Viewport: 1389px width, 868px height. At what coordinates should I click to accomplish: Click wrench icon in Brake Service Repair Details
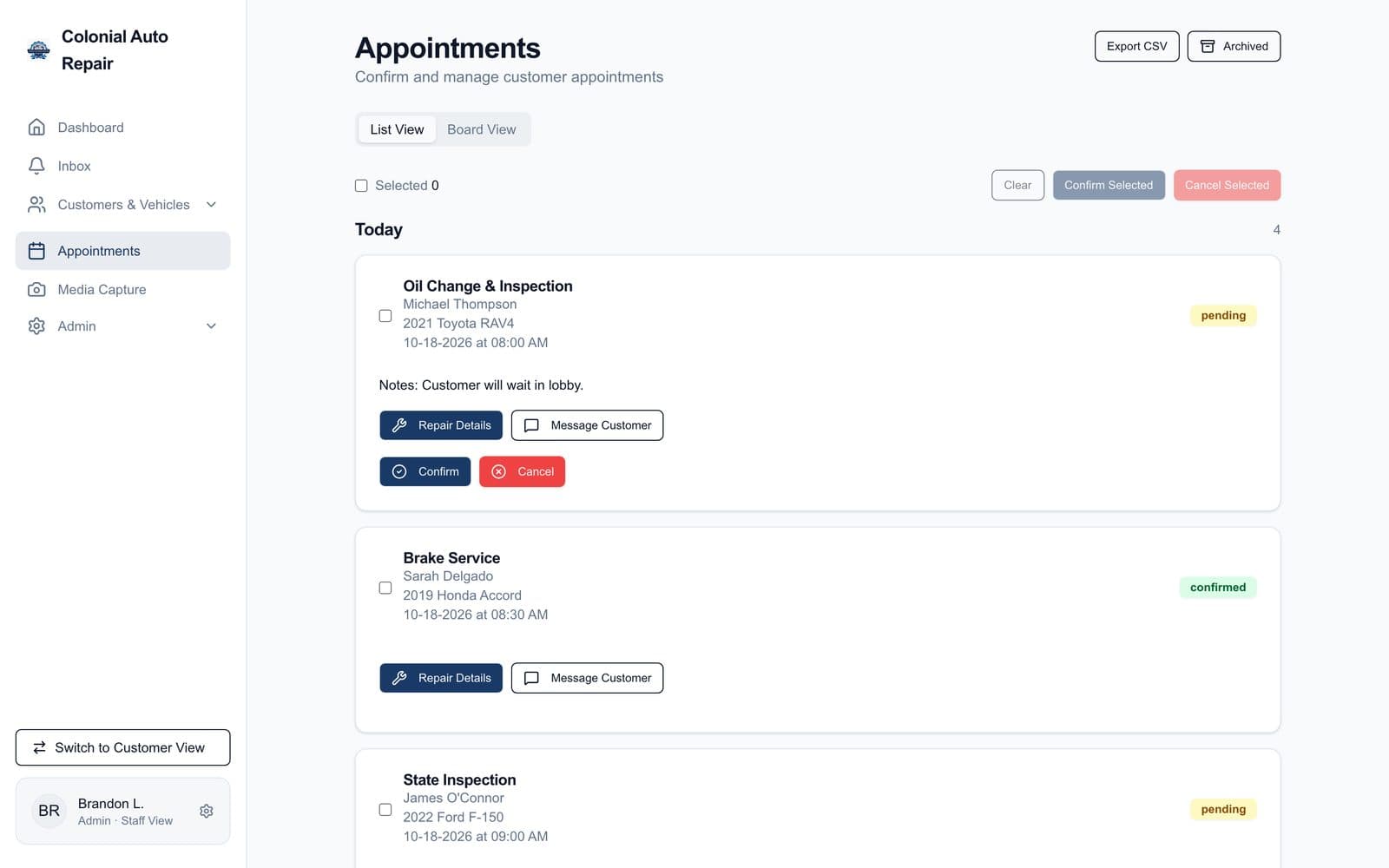[x=399, y=678]
